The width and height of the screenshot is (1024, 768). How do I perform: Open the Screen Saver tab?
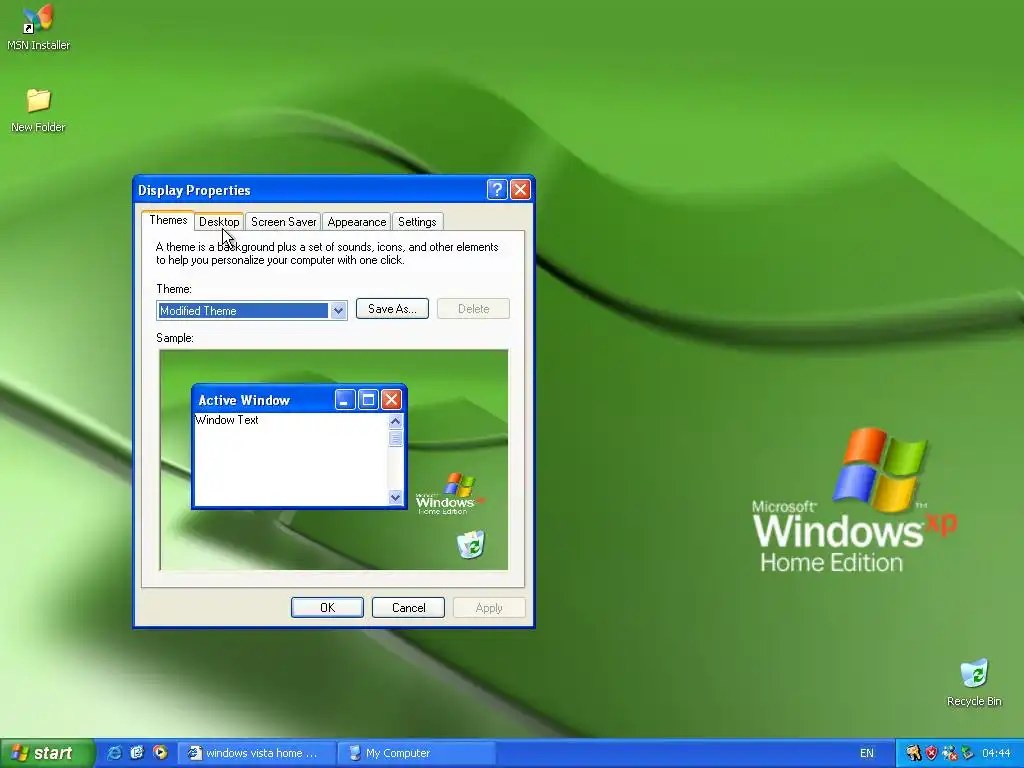click(x=283, y=222)
